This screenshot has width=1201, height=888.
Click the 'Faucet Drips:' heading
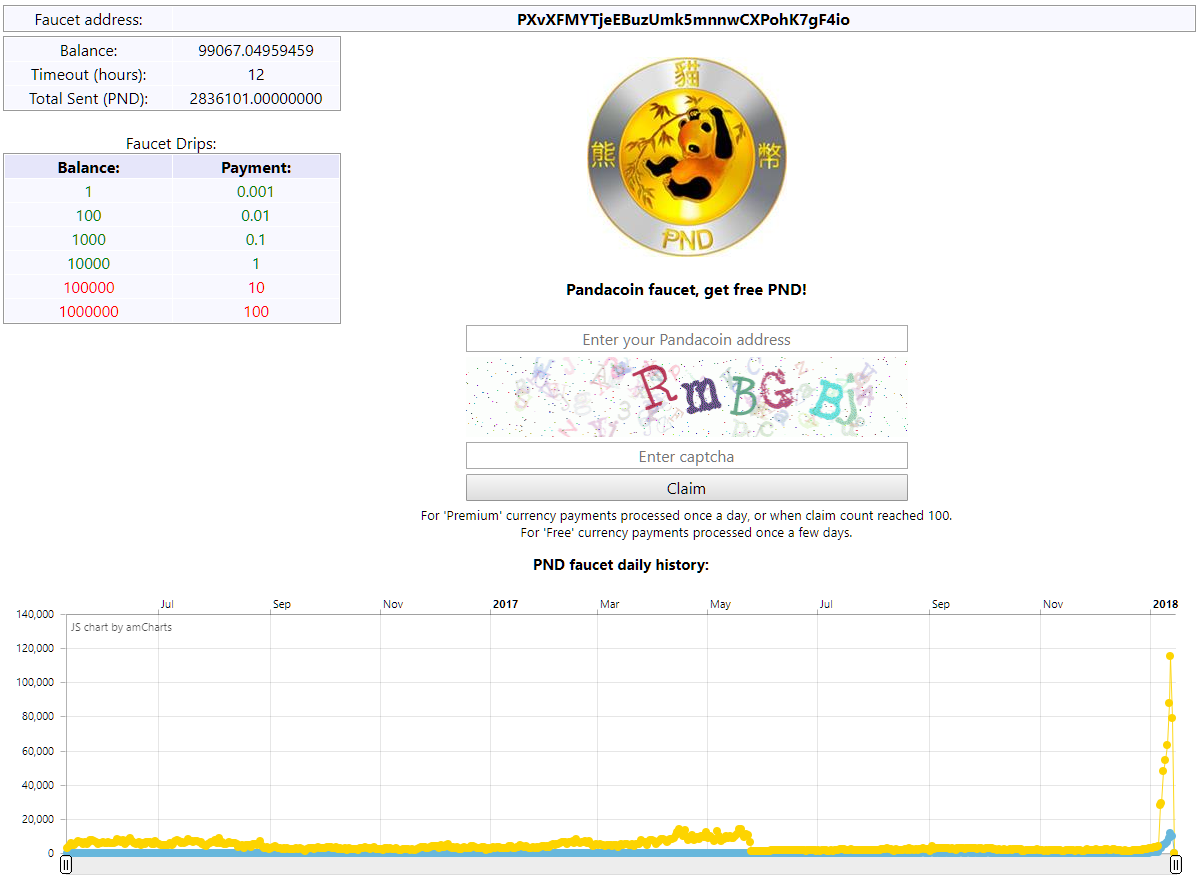[172, 143]
